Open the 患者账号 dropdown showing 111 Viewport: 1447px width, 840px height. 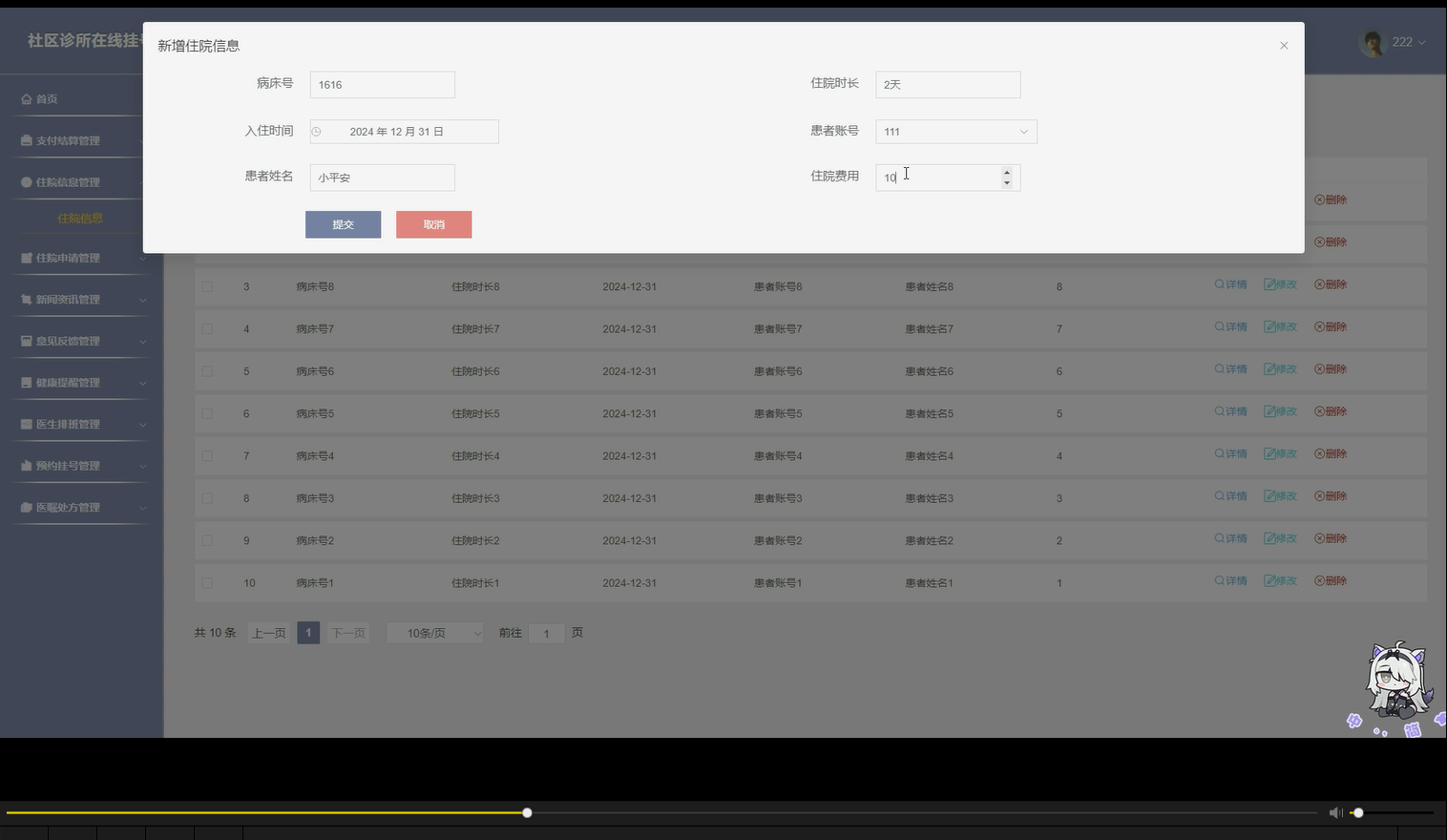[x=956, y=132]
